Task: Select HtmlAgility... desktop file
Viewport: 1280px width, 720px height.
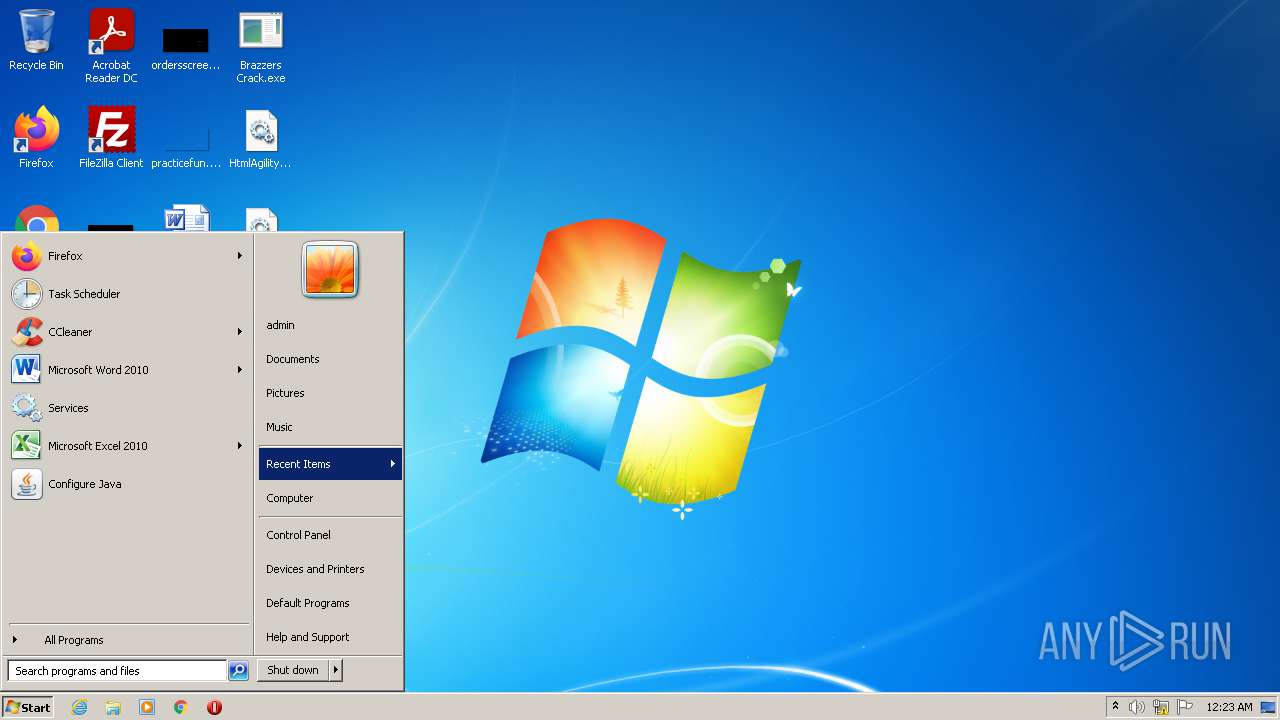Action: [261, 138]
